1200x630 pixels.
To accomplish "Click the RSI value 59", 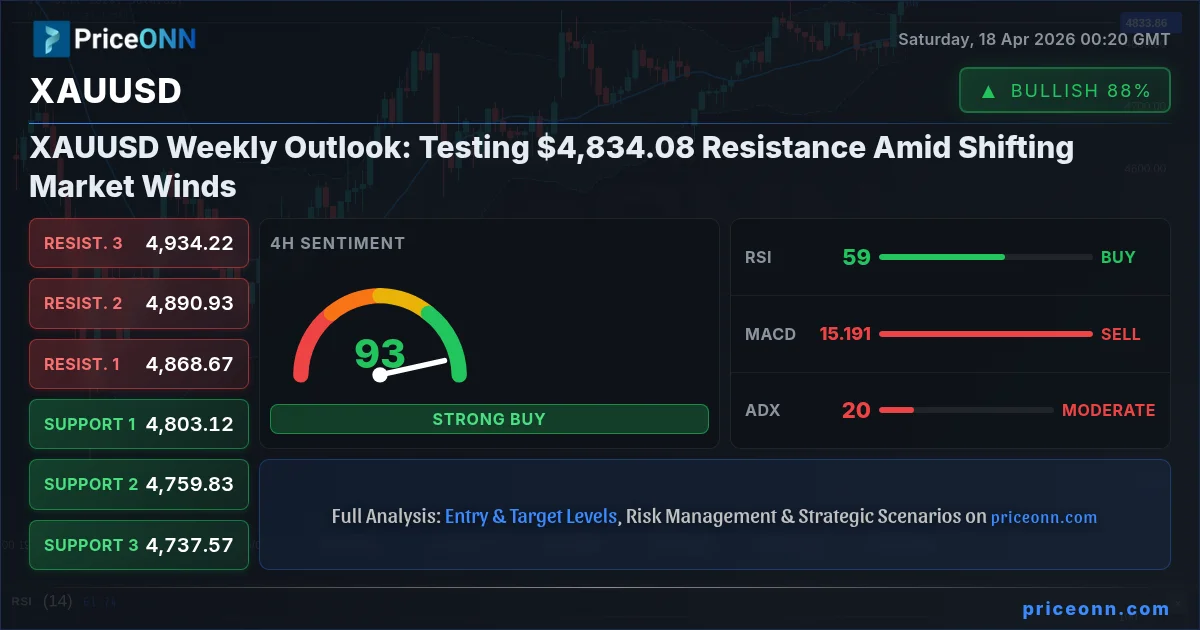I will pyautogui.click(x=856, y=257).
